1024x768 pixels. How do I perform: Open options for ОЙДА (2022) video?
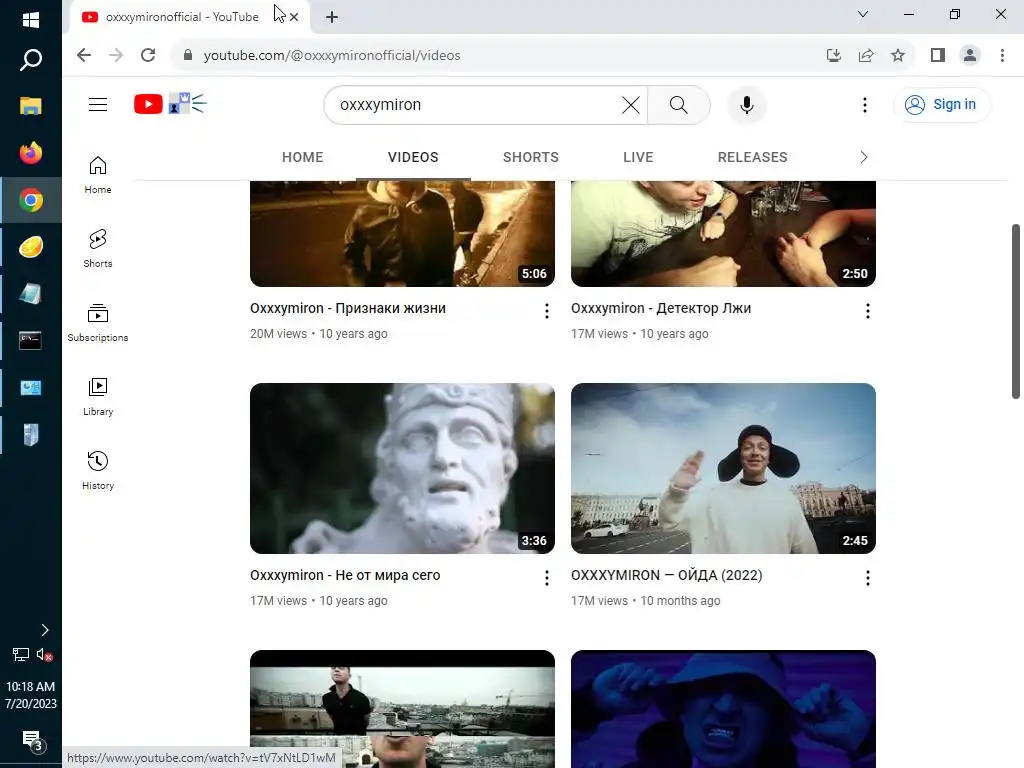pos(867,578)
